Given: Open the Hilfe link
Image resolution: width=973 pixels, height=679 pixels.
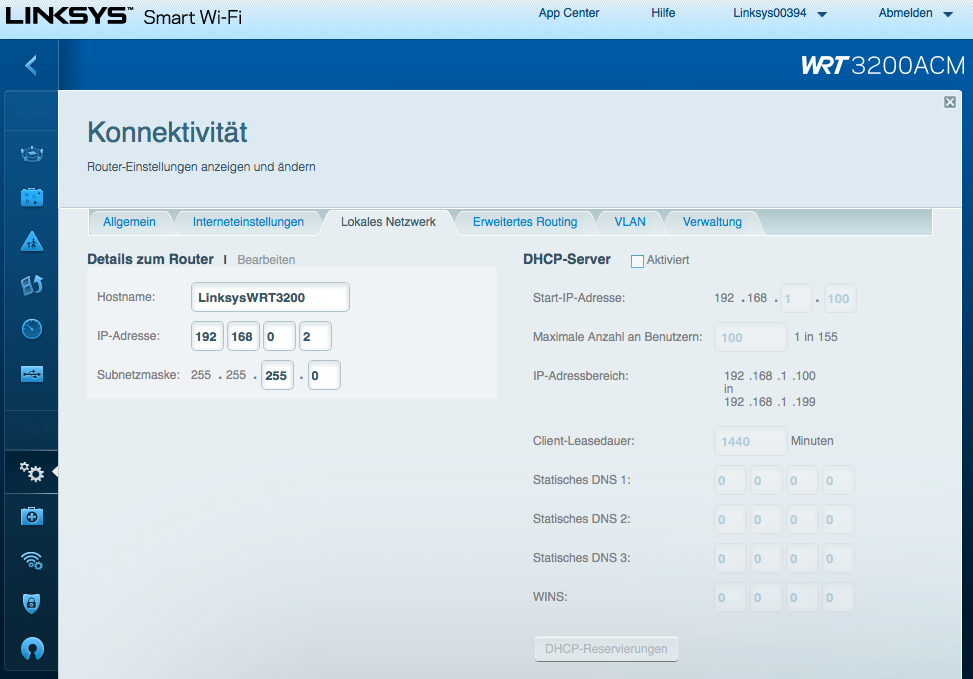Looking at the screenshot, I should (x=663, y=13).
